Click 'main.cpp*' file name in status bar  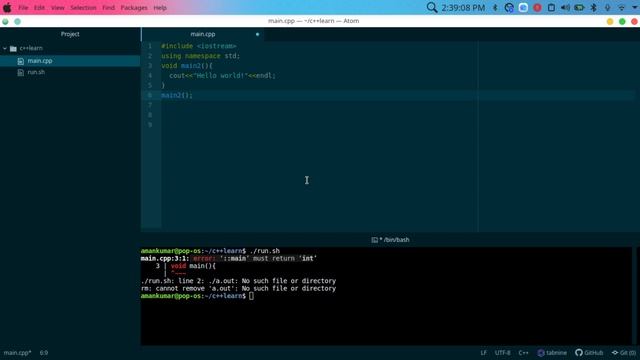[x=18, y=353]
